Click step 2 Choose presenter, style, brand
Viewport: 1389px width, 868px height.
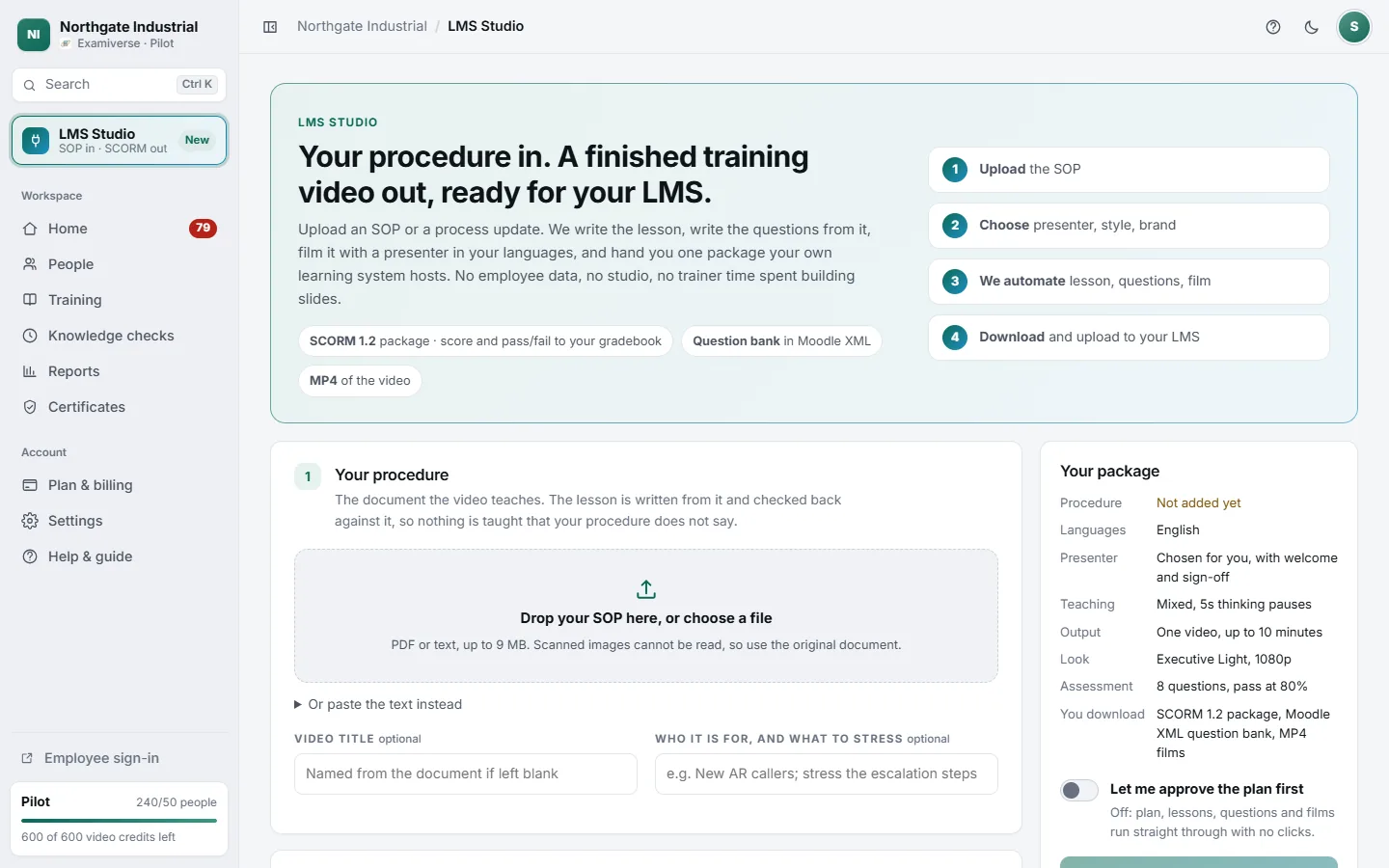point(1129,226)
